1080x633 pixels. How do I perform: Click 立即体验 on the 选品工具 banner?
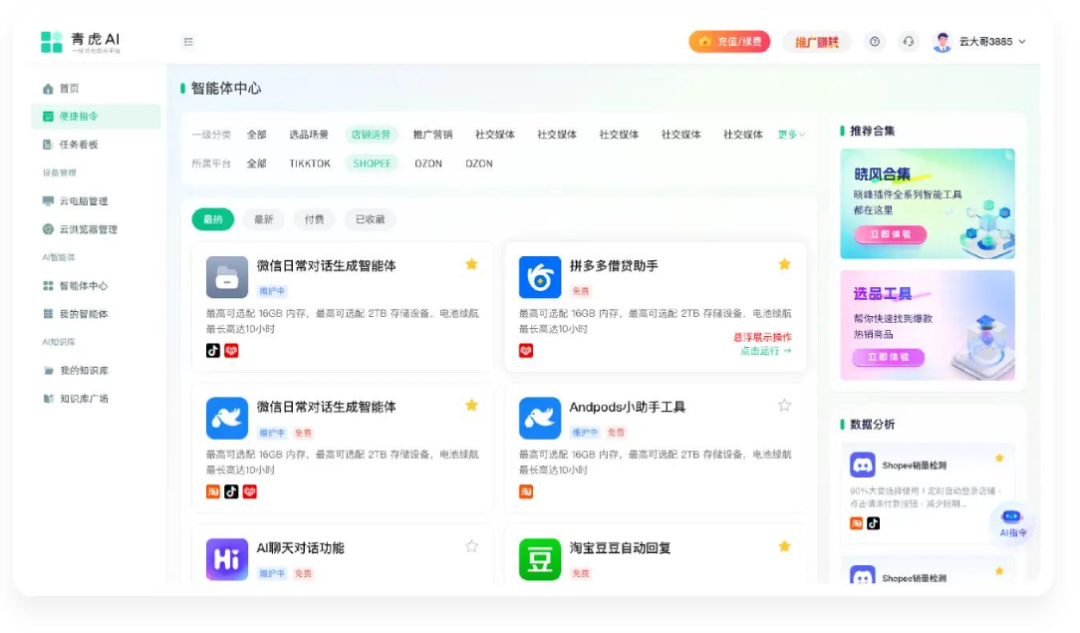888,357
